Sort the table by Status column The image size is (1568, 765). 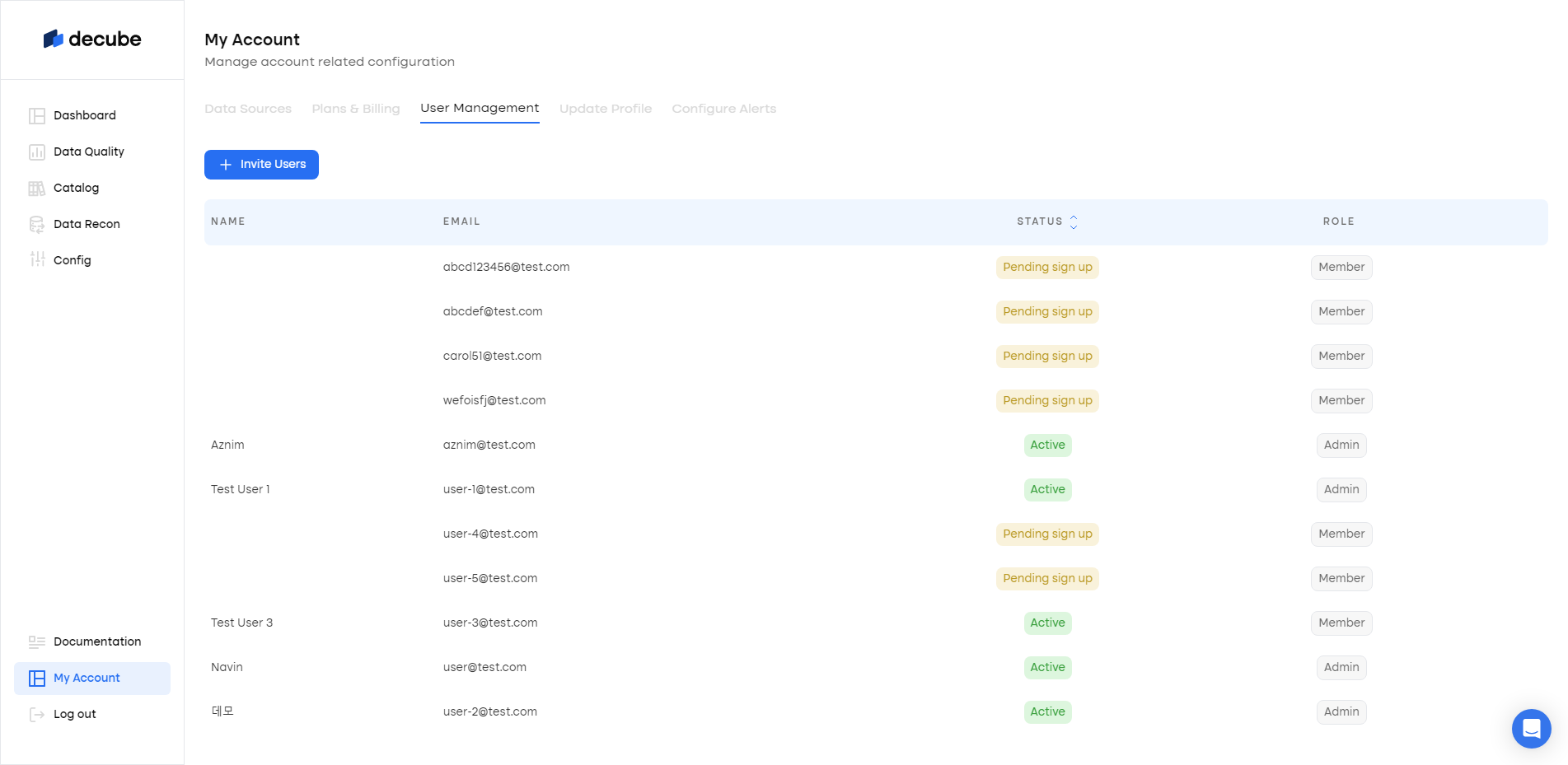[x=1073, y=222]
